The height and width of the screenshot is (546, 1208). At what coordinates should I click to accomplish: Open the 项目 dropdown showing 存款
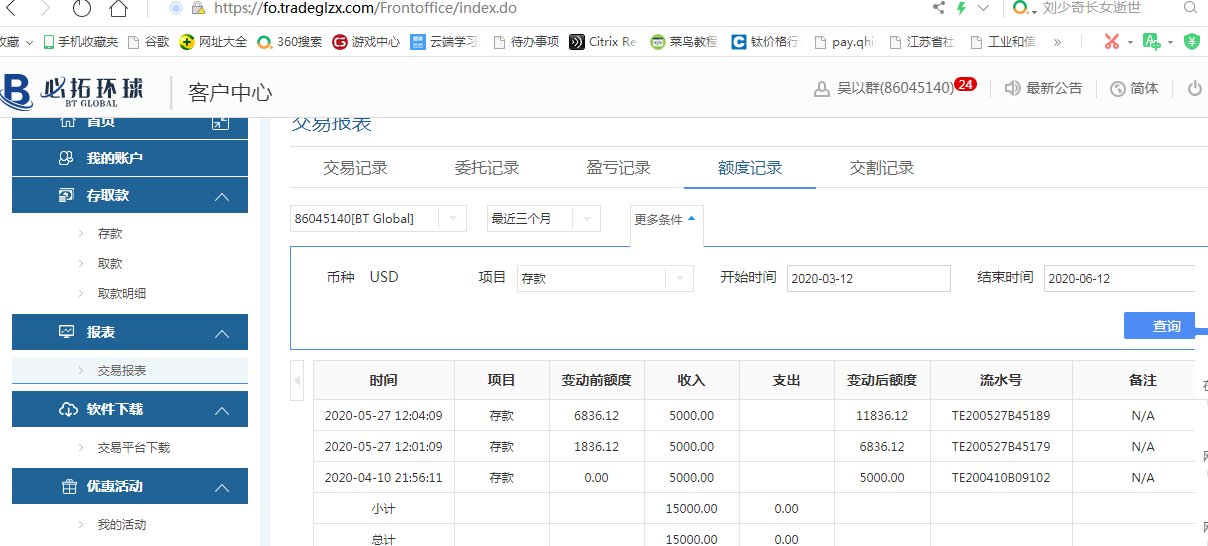(x=604, y=279)
